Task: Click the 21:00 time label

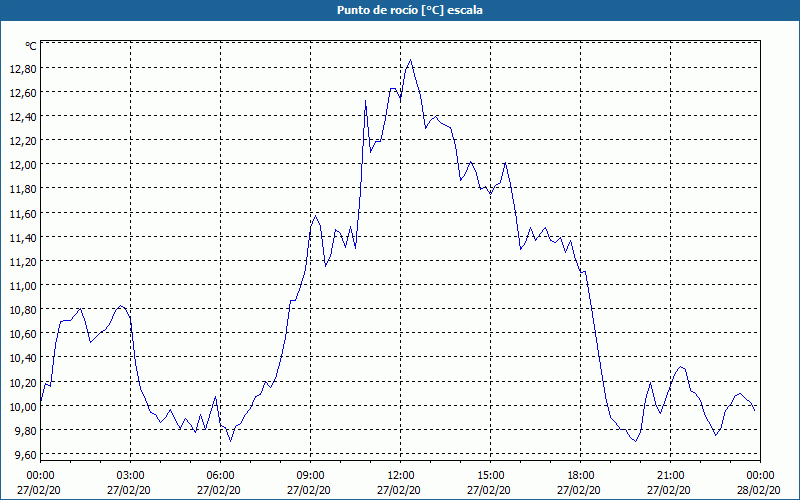Action: (670, 476)
